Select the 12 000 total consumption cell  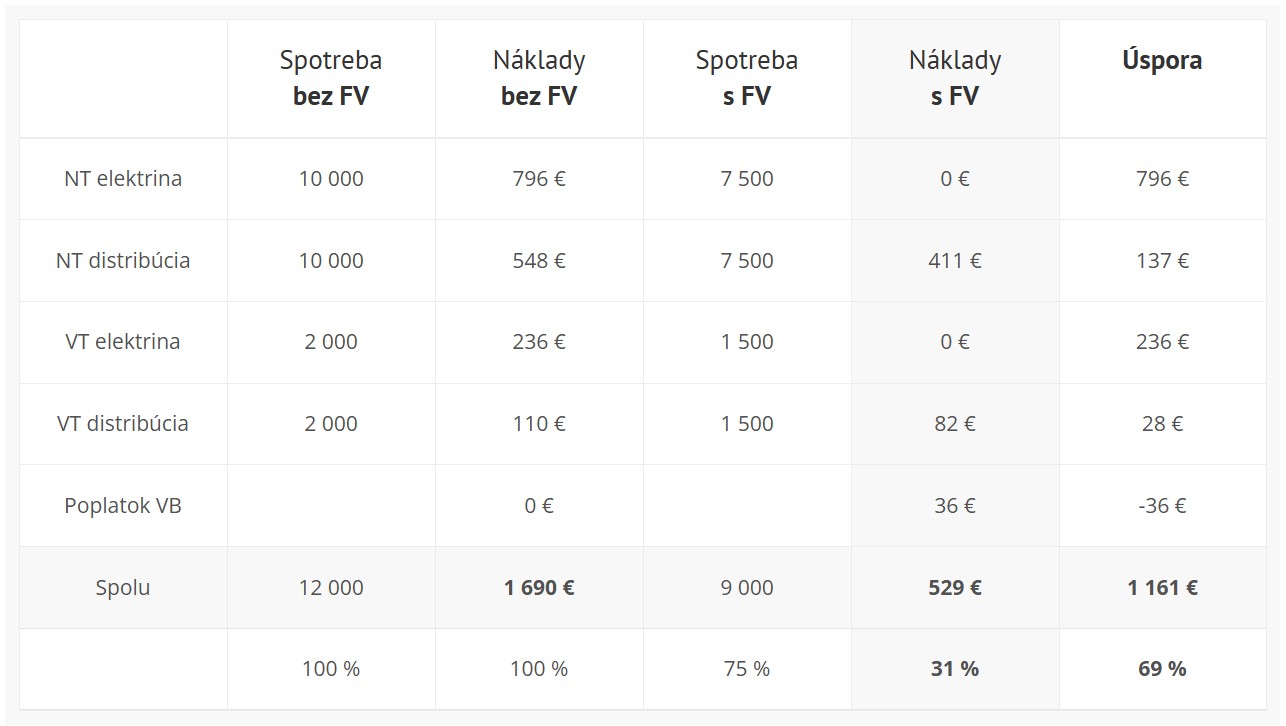point(331,588)
